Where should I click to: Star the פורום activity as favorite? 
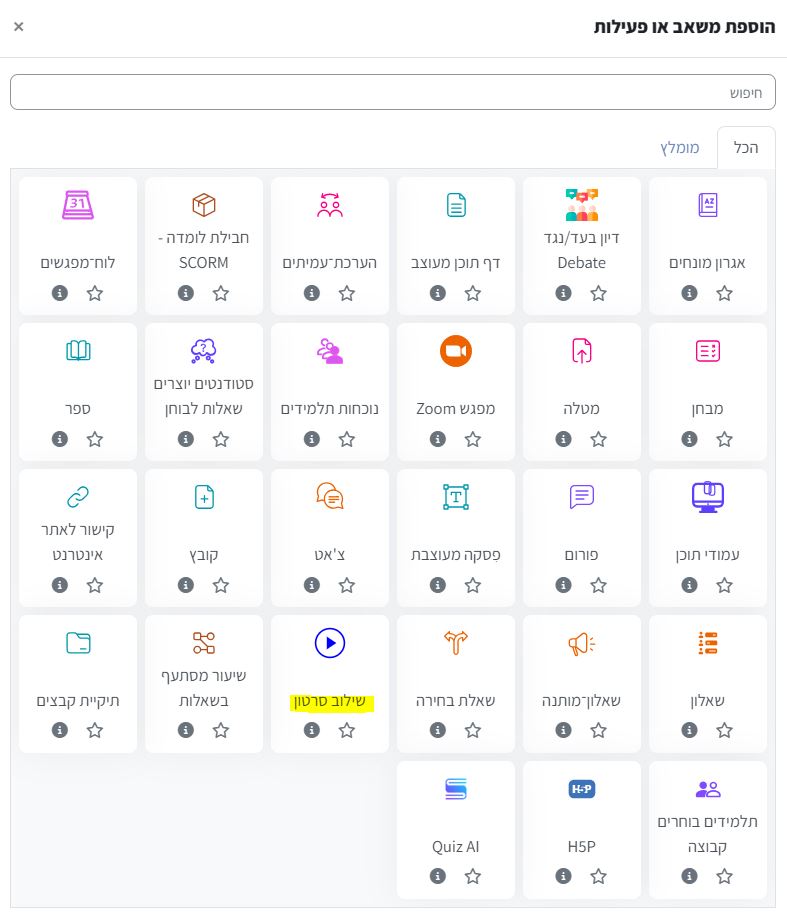coord(599,585)
